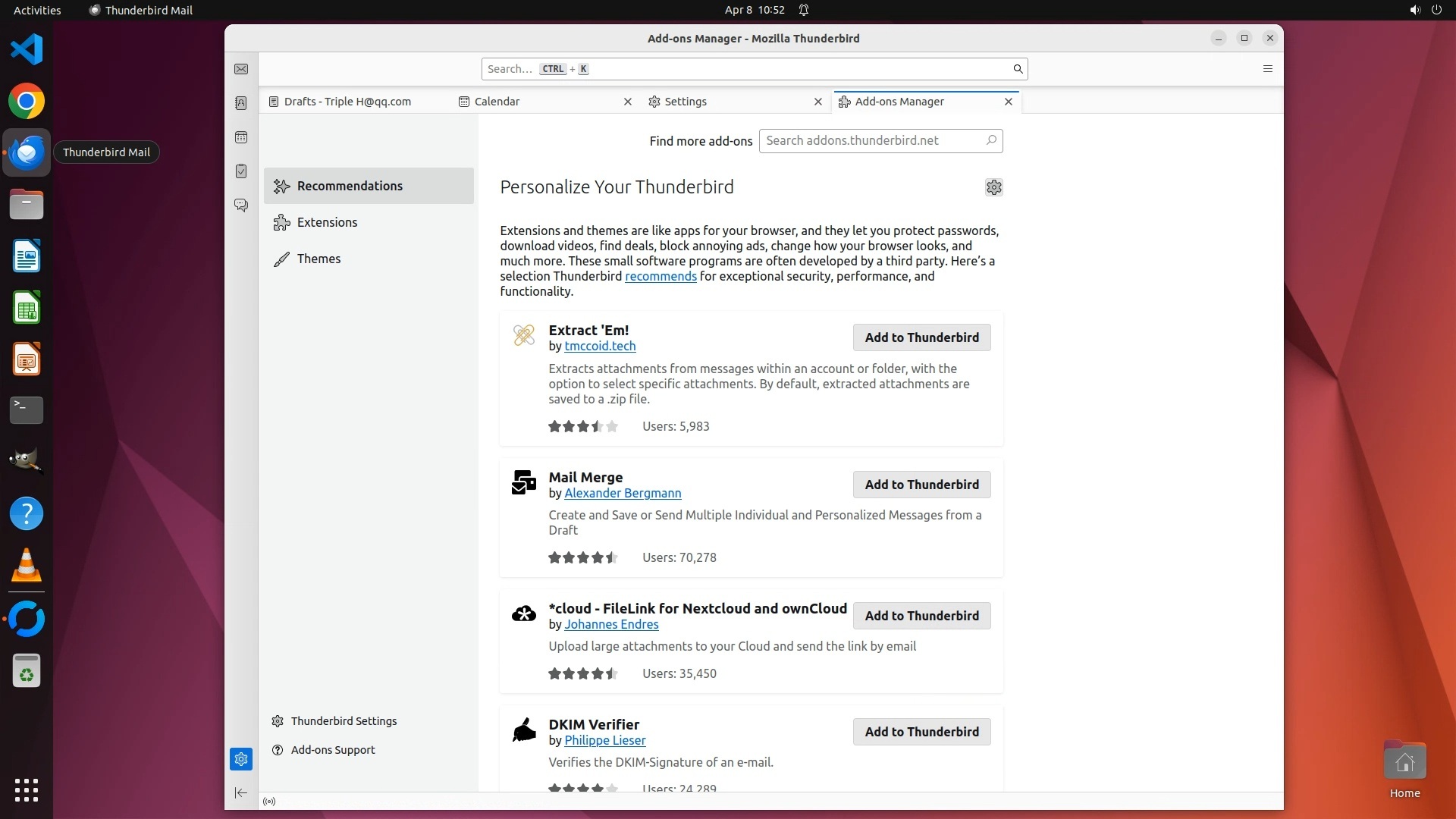This screenshot has height=819, width=1456.
Task: Launch VLC from the Ubuntu dock
Action: [27, 566]
